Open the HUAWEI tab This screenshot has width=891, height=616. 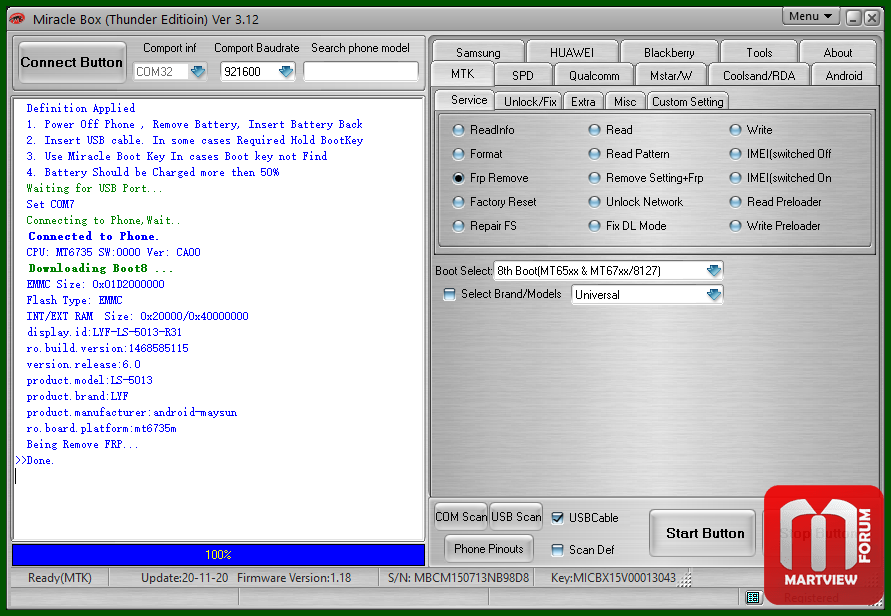click(572, 52)
